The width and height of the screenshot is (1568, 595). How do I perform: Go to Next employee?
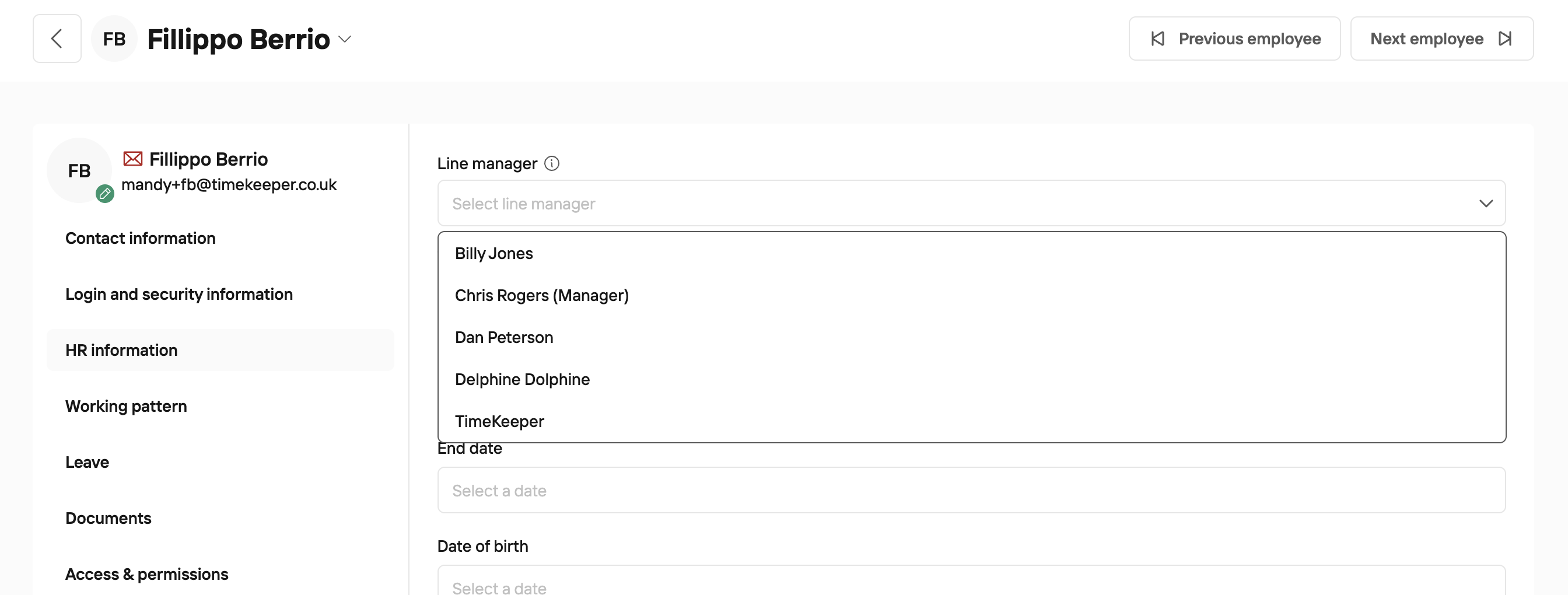click(1441, 38)
